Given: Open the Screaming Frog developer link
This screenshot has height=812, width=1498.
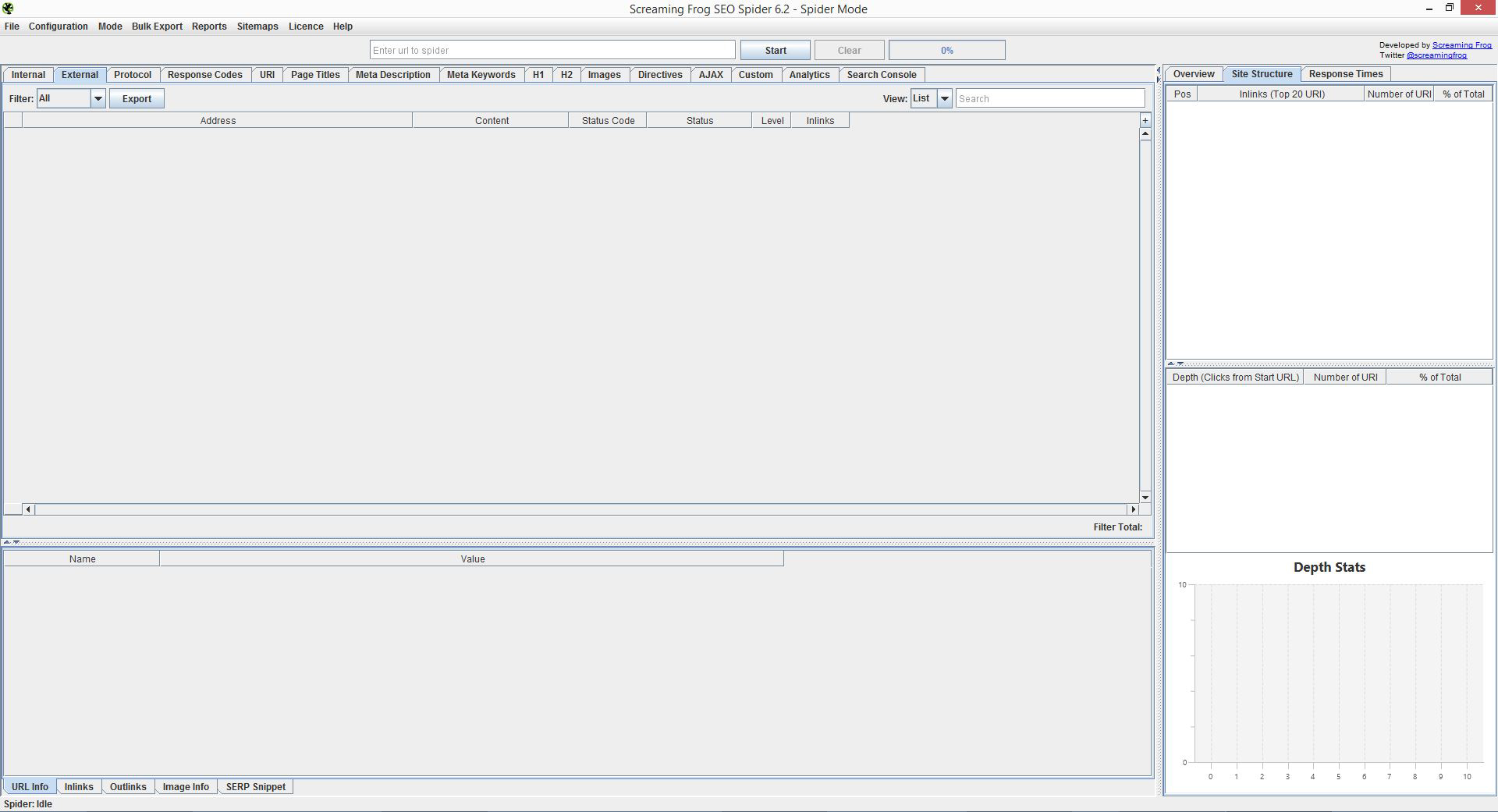Looking at the screenshot, I should pos(1462,45).
